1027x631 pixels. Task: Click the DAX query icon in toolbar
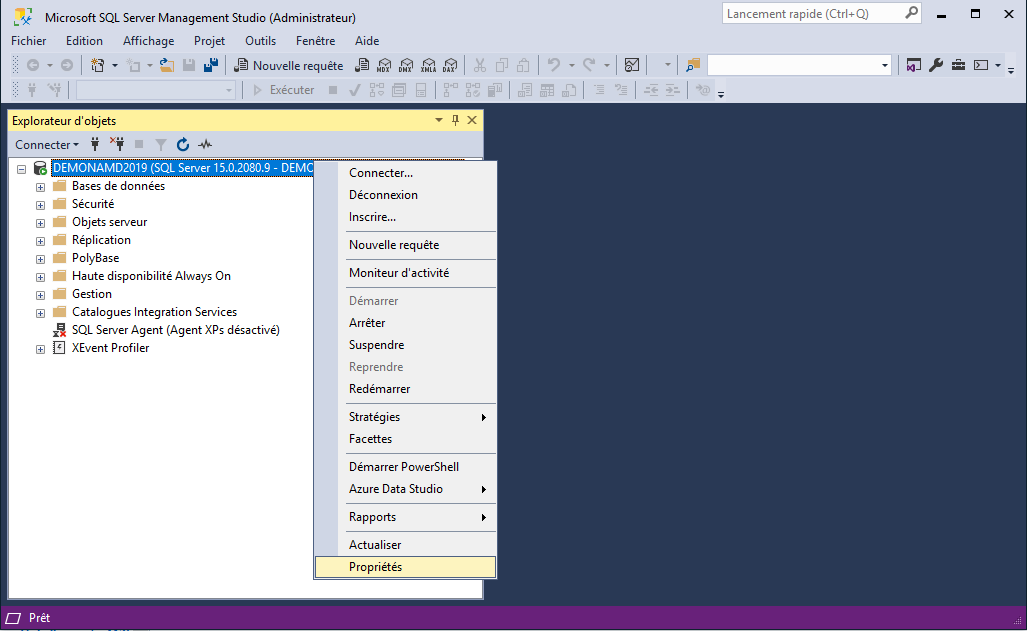(x=450, y=65)
